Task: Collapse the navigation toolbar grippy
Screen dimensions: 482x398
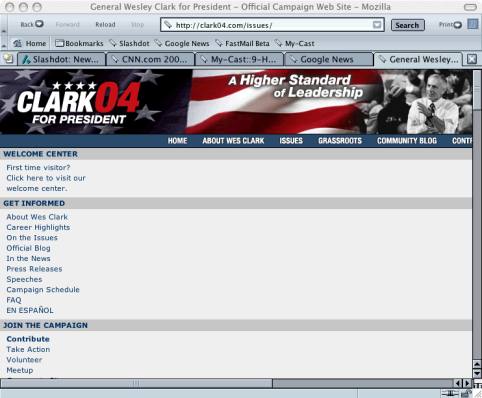Action: [x=4, y=25]
